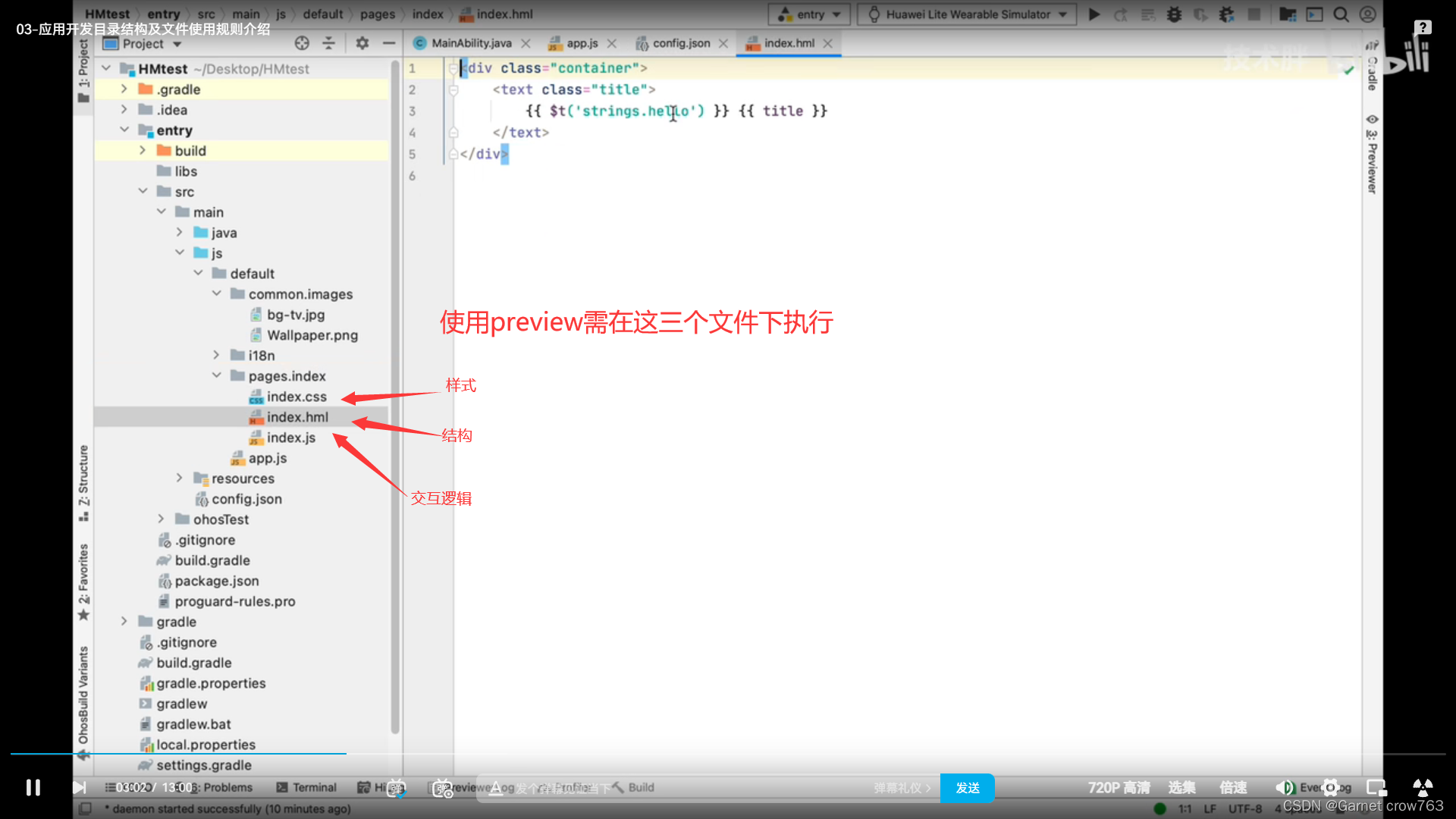
Task: Toggle code fold on line 2 text tag
Action: pyautogui.click(x=453, y=89)
